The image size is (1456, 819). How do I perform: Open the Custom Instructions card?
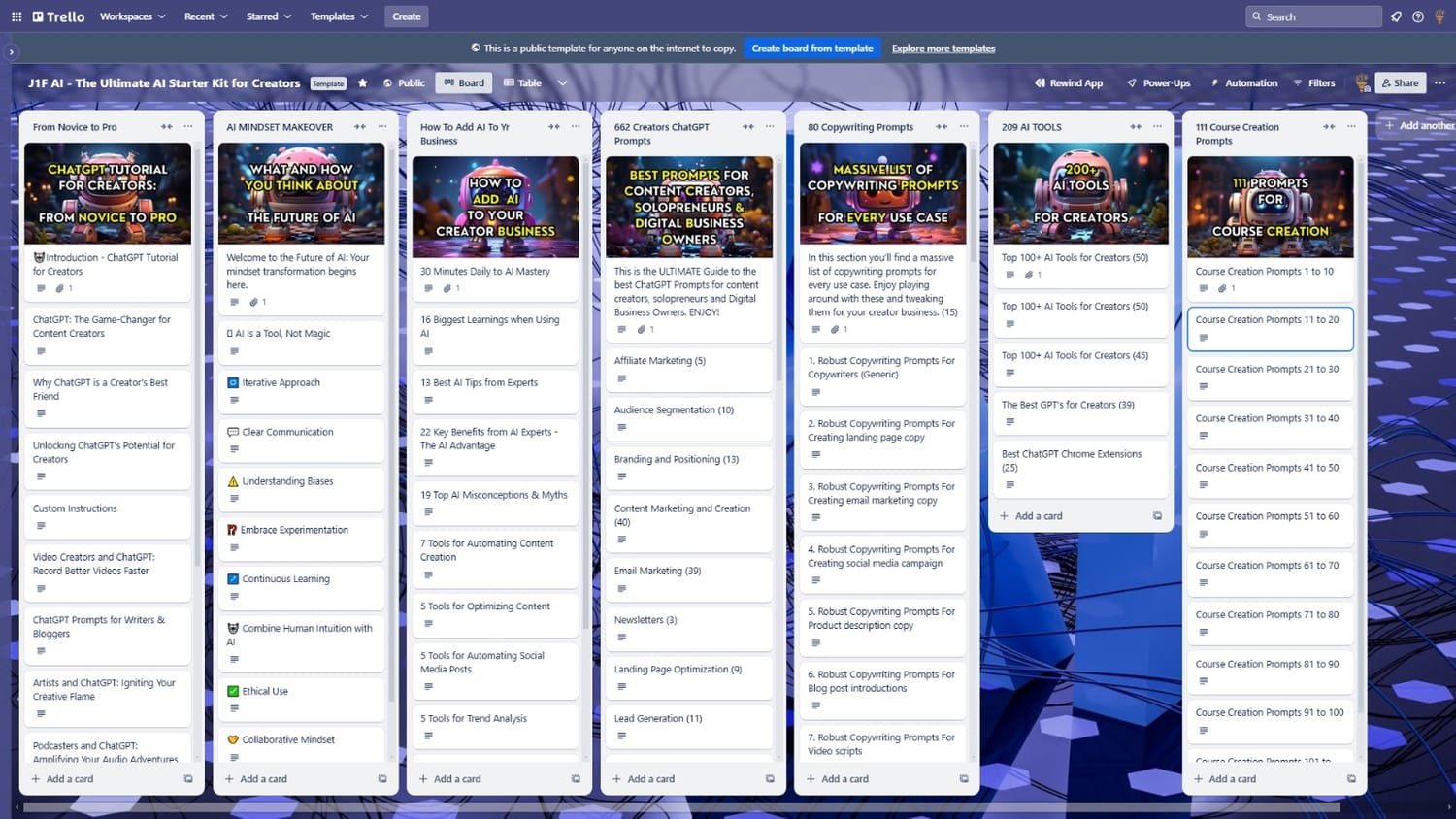click(x=108, y=516)
